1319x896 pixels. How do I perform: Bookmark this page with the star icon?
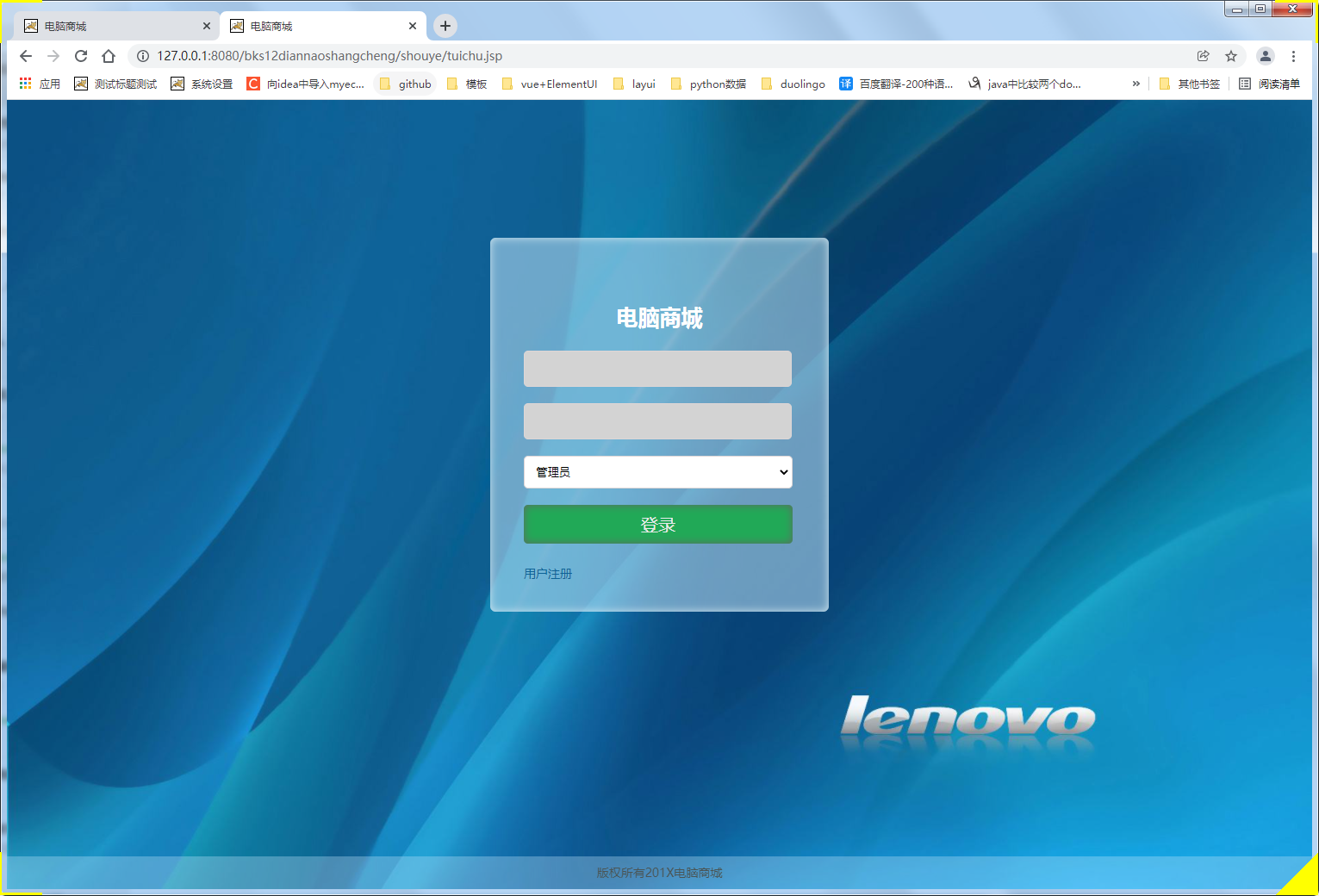[x=1231, y=56]
